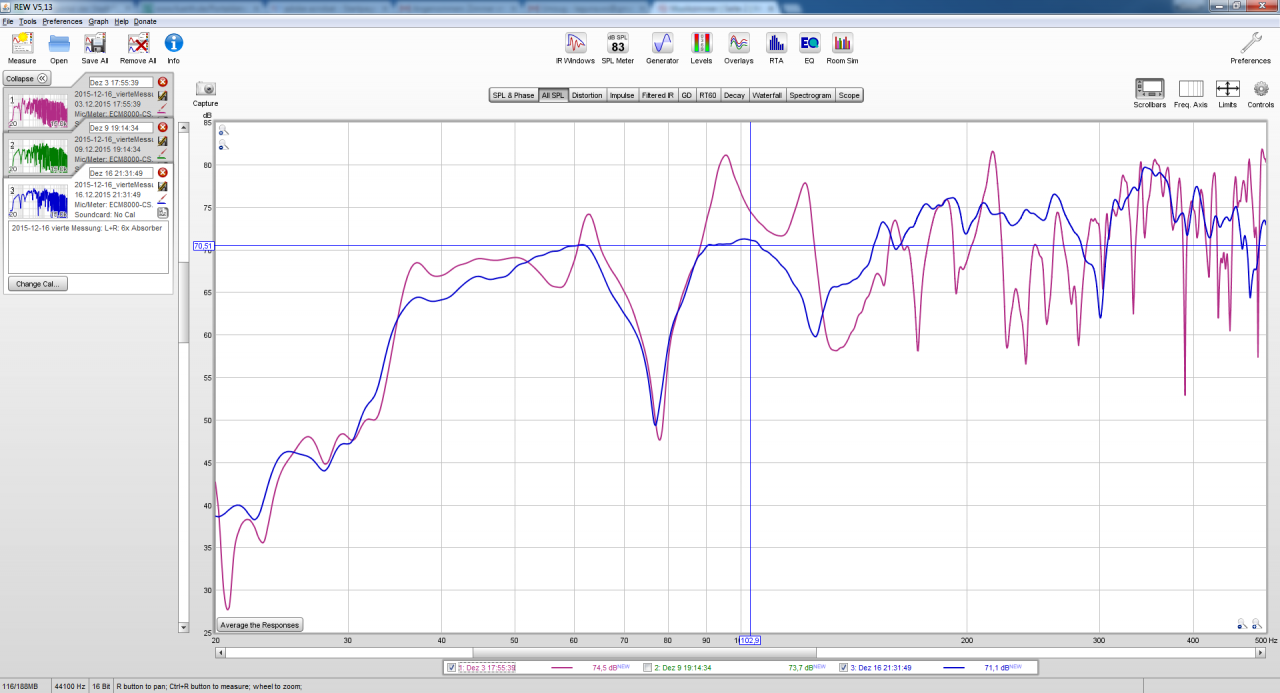Open the Spectrogram tab
The image size is (1280, 693).
click(810, 95)
